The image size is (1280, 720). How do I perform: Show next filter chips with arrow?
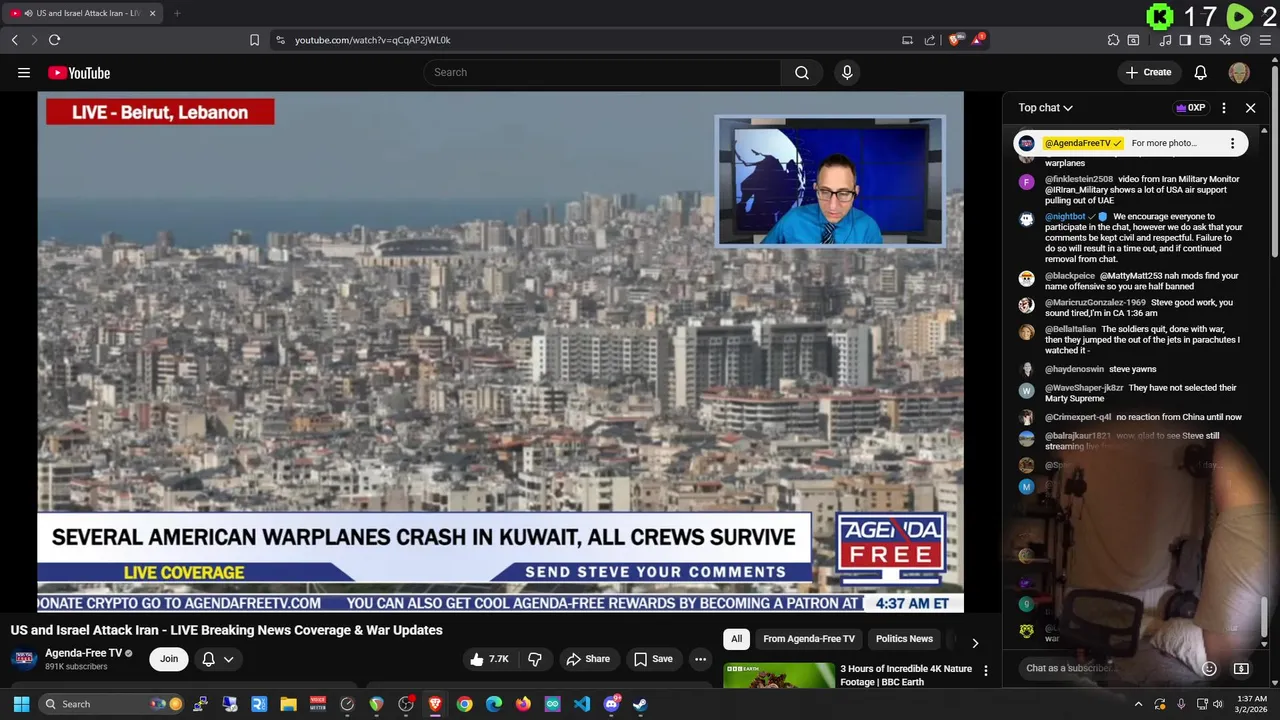[x=975, y=643]
